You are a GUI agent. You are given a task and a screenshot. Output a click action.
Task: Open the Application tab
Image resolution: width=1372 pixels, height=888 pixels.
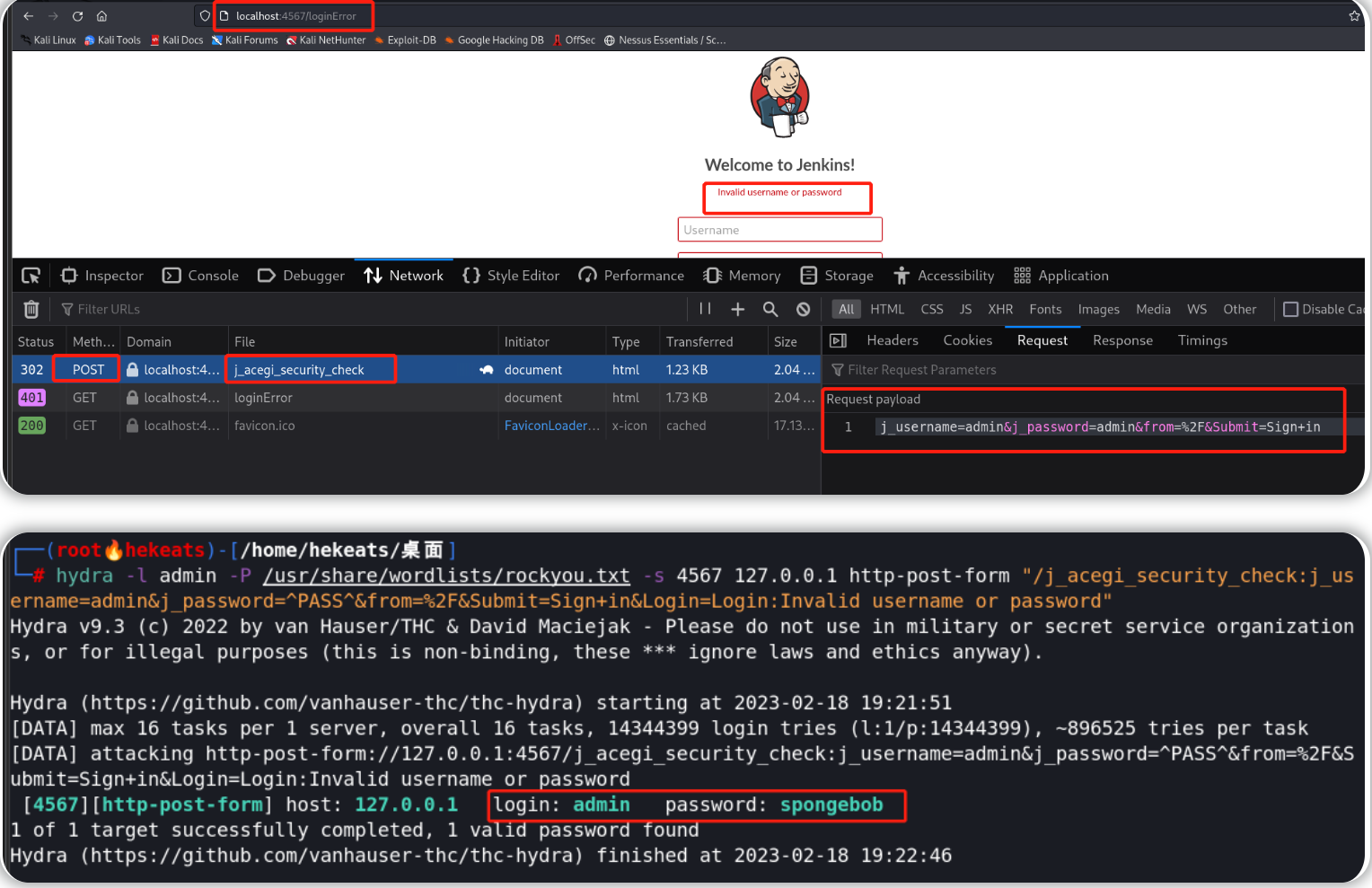[1061, 276]
